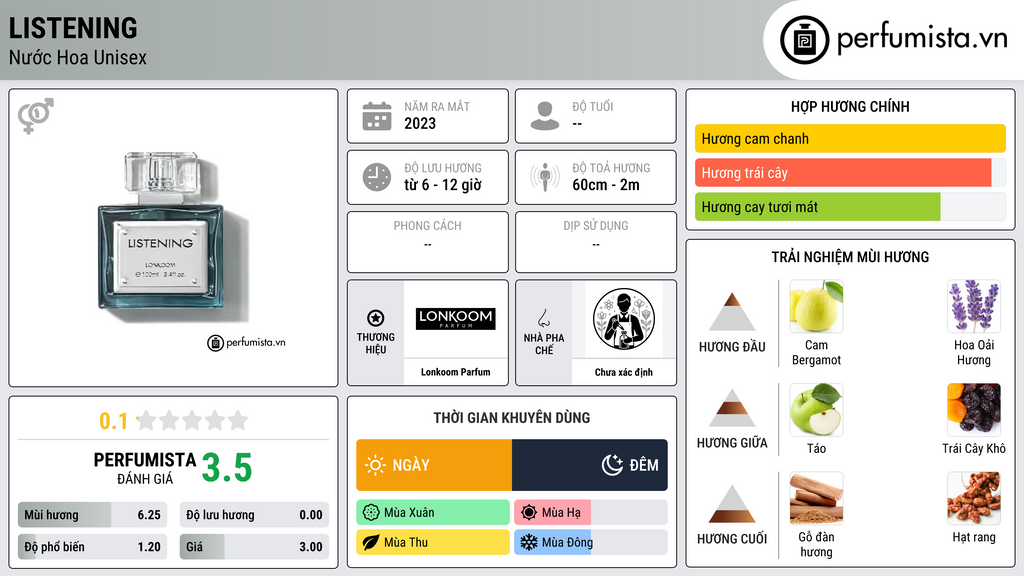Click the moon icon in Đêm
Viewport: 1024px width, 576px height.
click(x=612, y=465)
